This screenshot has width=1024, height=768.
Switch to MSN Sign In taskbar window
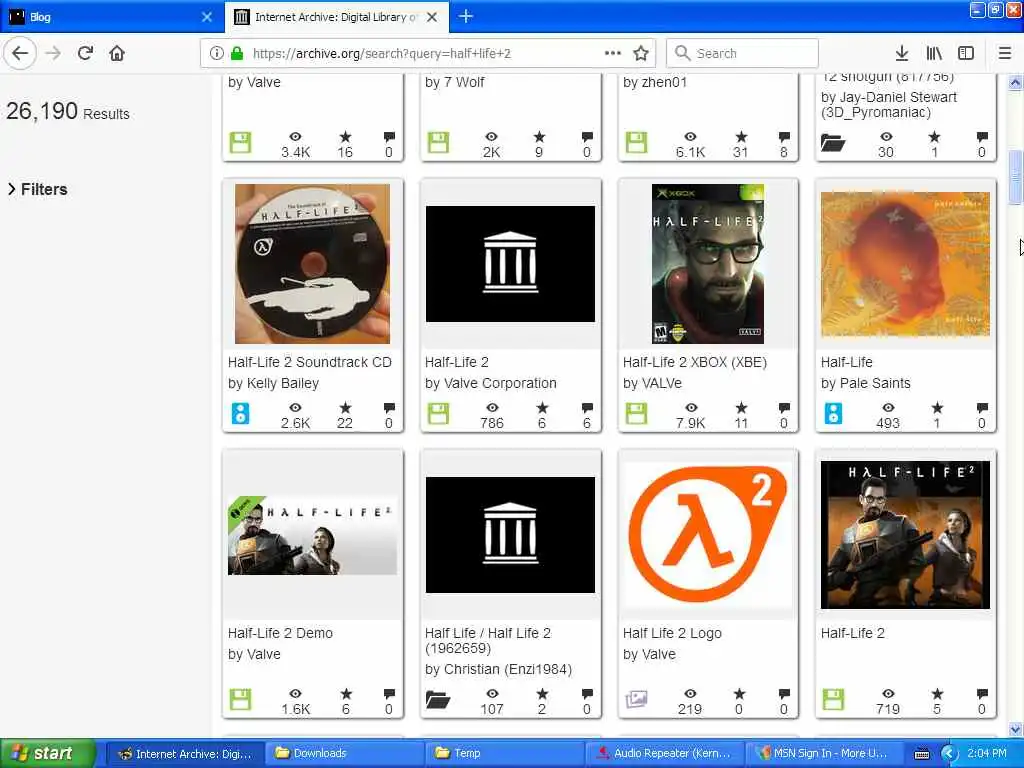pos(824,754)
